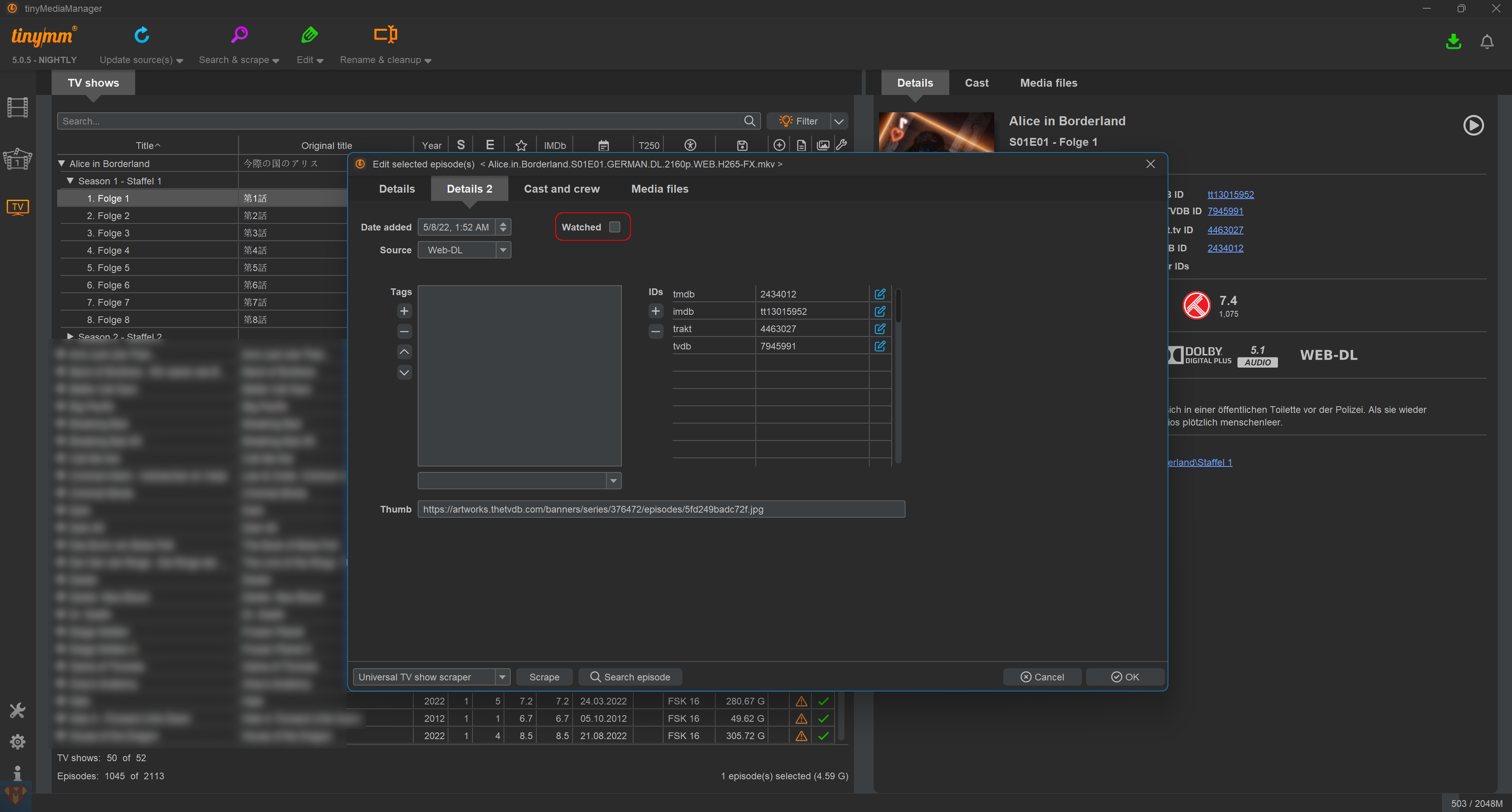The width and height of the screenshot is (1512, 812).
Task: Move selected tag down
Action: tap(404, 372)
